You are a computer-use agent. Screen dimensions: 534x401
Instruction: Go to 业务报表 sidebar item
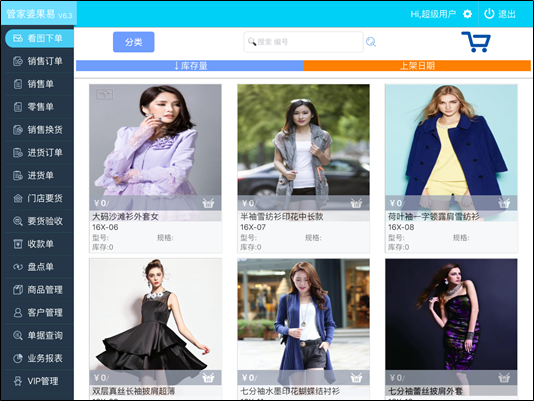coord(40,358)
